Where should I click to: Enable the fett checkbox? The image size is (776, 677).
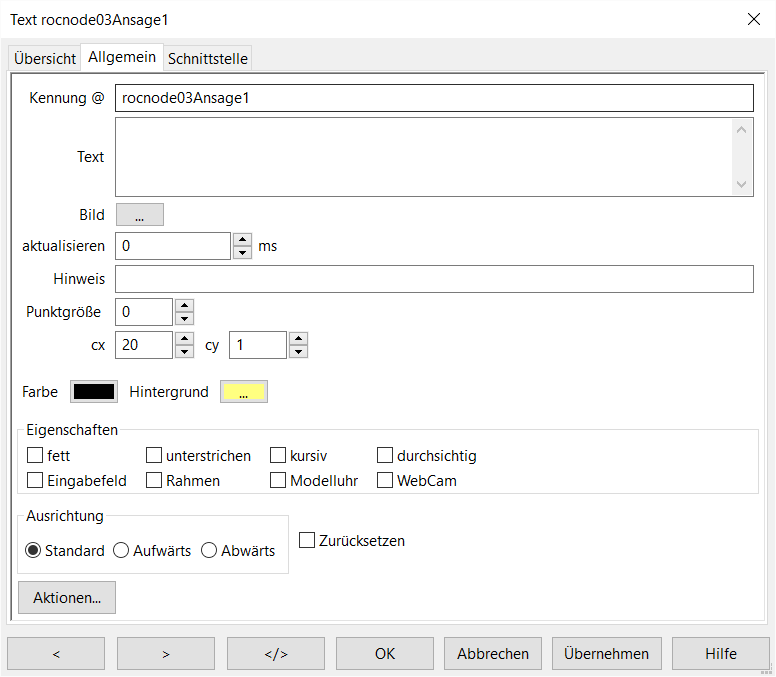point(35,456)
